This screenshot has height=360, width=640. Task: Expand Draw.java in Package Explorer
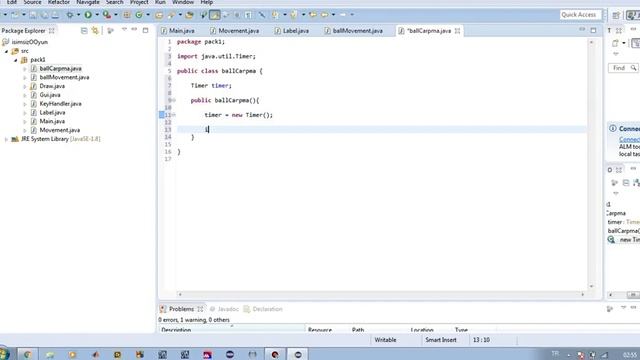[x=24, y=87]
